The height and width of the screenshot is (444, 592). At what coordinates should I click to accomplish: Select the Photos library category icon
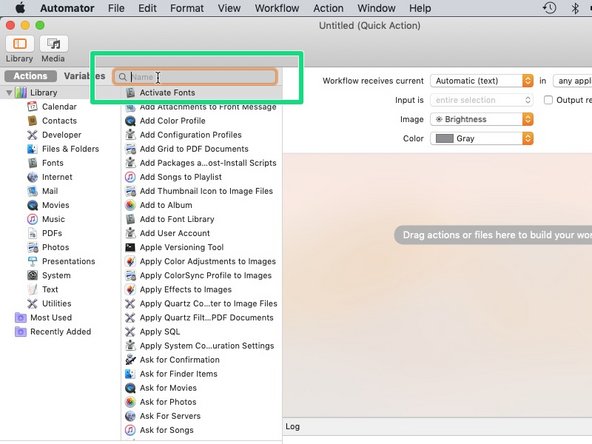tap(32, 247)
